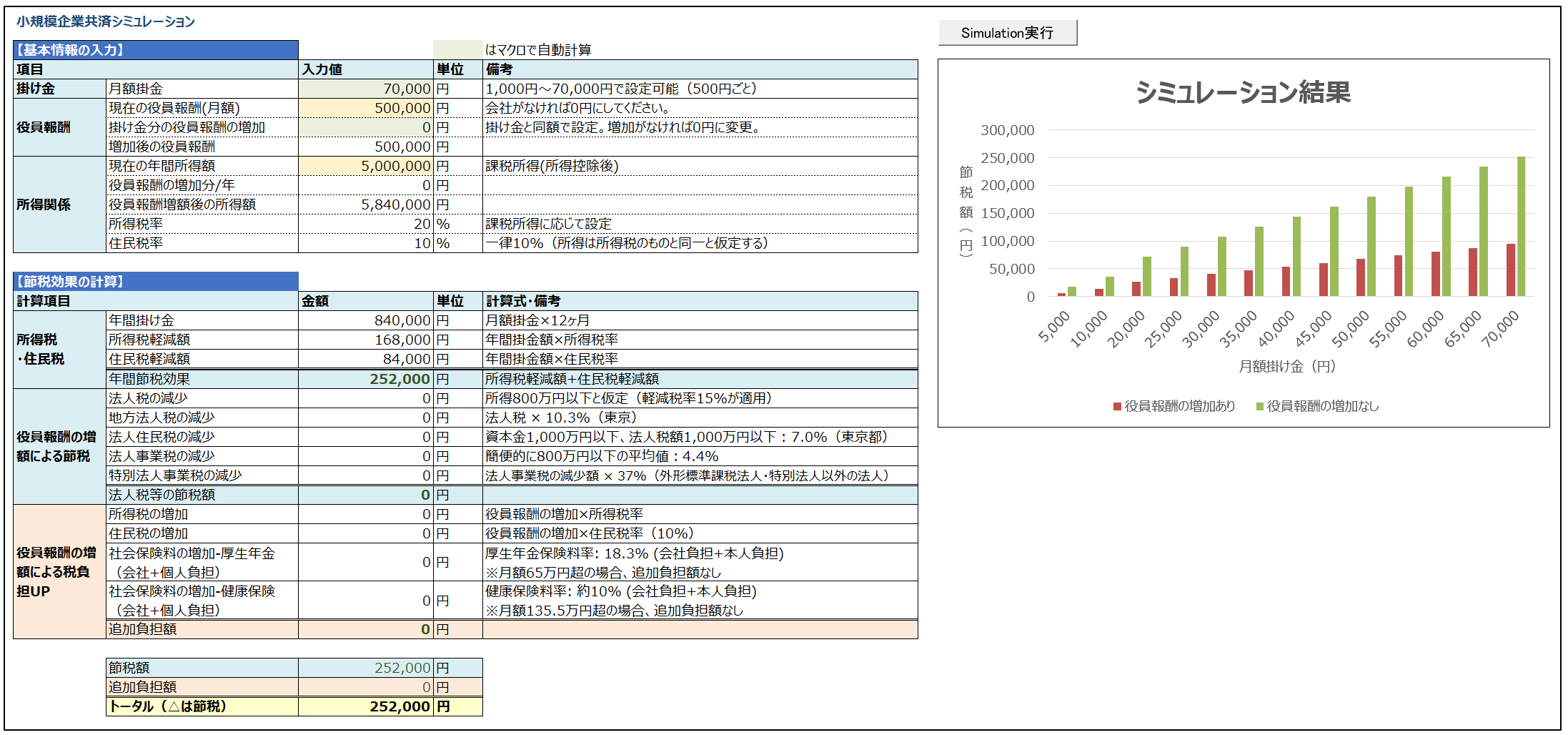The height and width of the screenshot is (735, 1568).
Task: Select the 役員報酬増額後の所得額 cell 5,840,000
Action: point(366,204)
